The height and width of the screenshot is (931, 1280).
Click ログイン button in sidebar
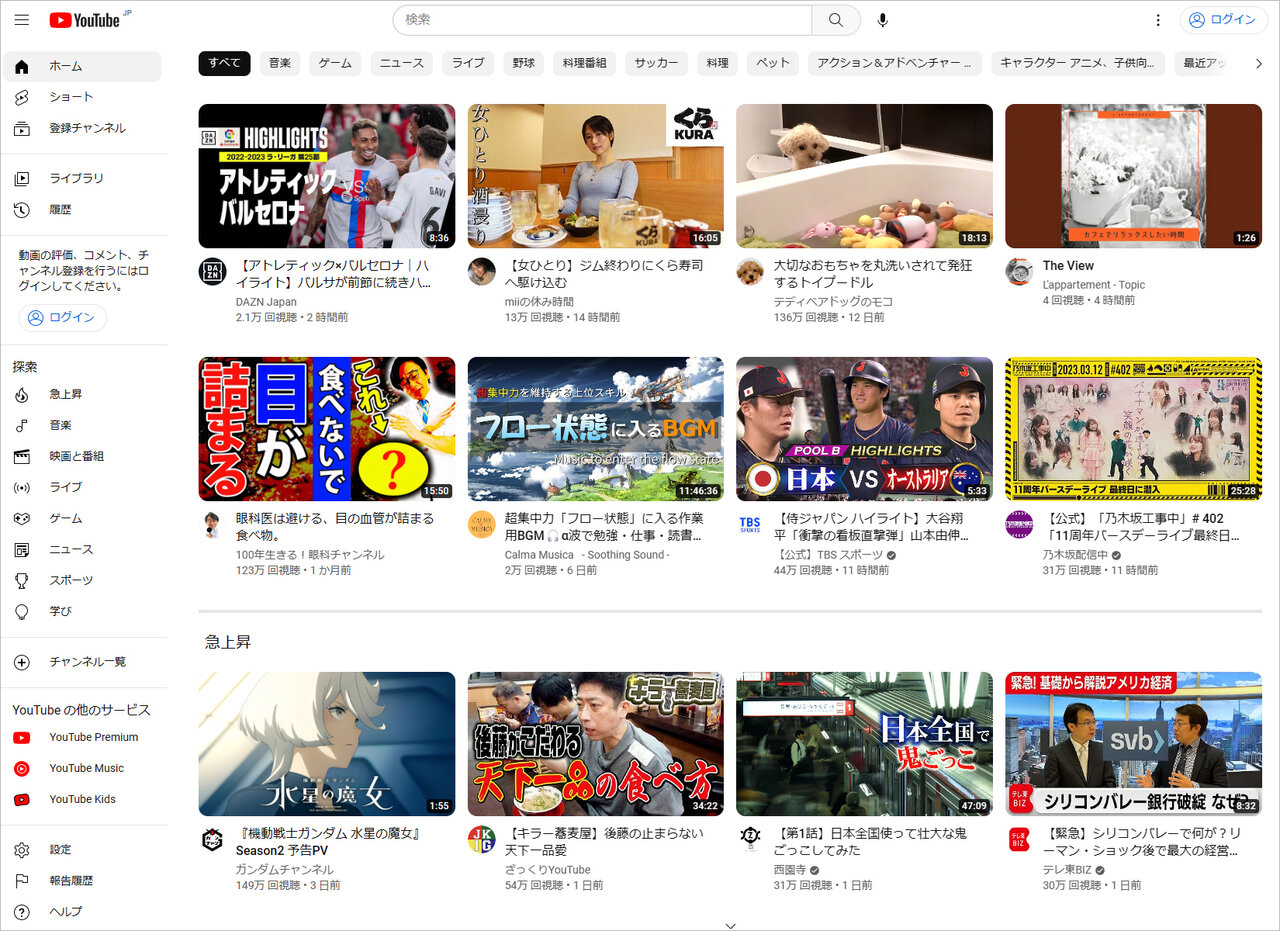pyautogui.click(x=63, y=318)
